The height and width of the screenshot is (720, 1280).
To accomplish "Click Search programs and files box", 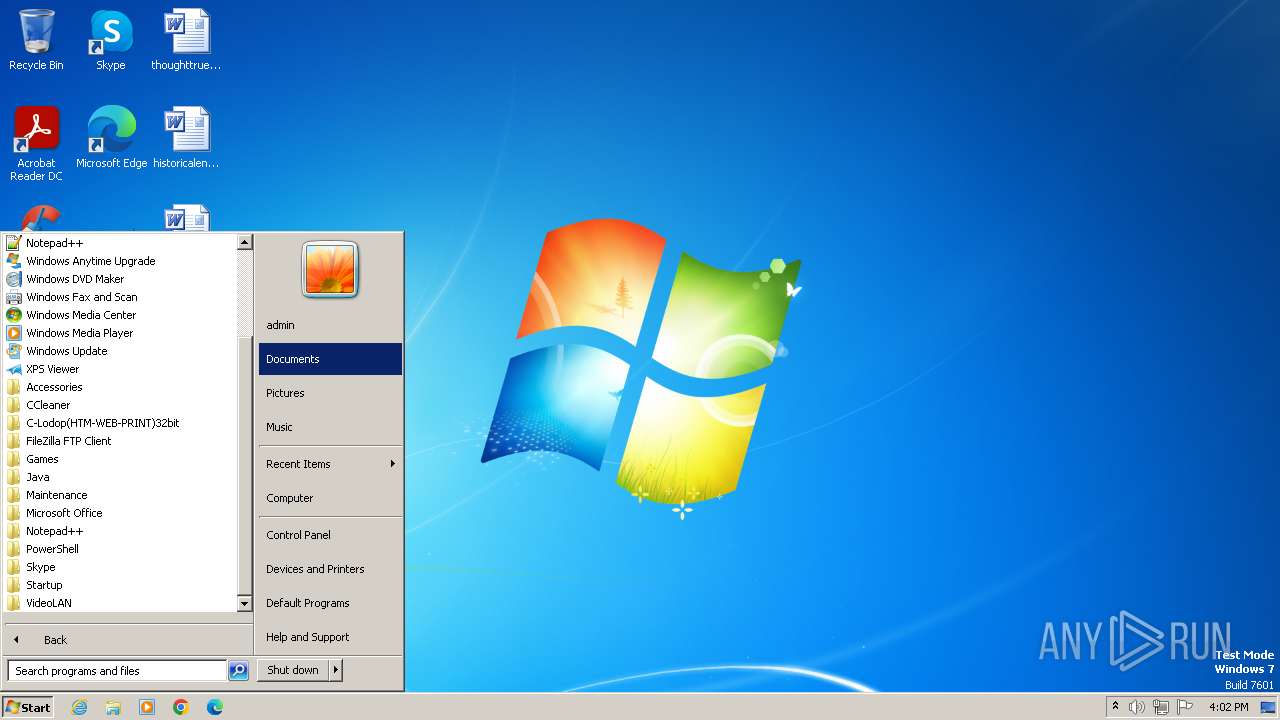I will [x=117, y=671].
